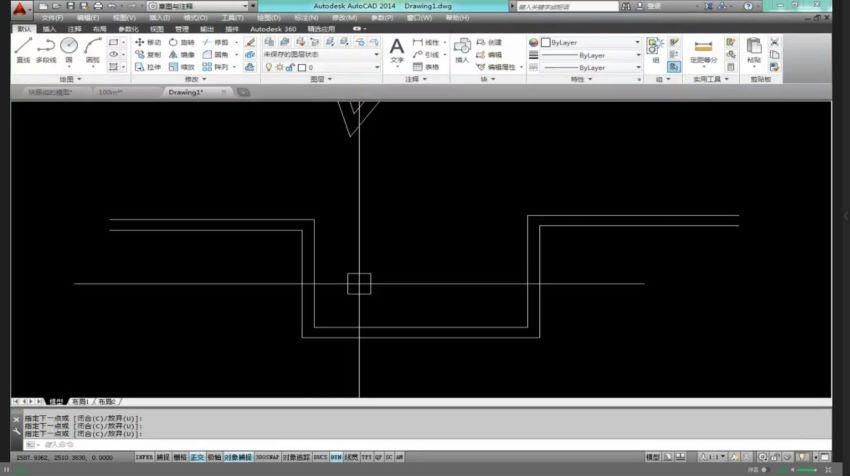Expand the Layers (图层) panel
The width and height of the screenshot is (850, 476).
click(321, 79)
